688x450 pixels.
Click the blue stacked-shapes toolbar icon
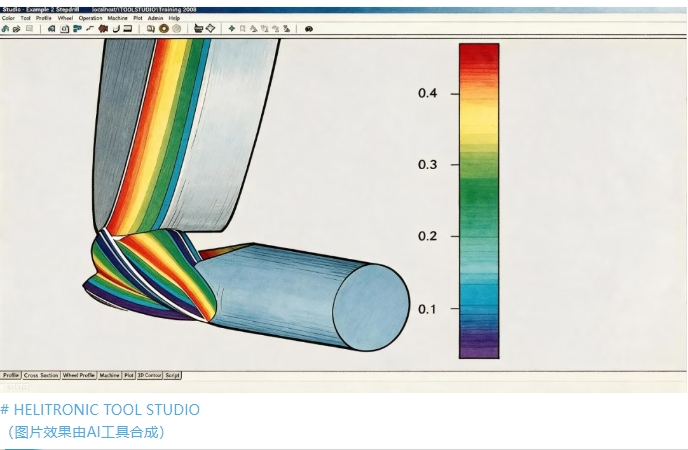point(78,29)
